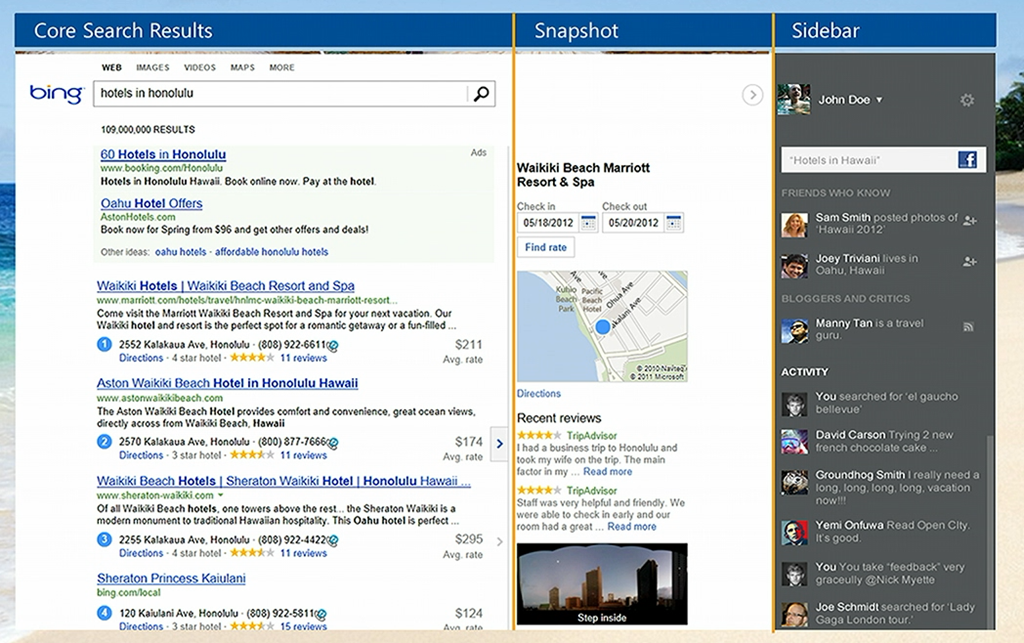Click Directions for 2552 Kalakaua Ave
The image size is (1024, 643).
[141, 358]
